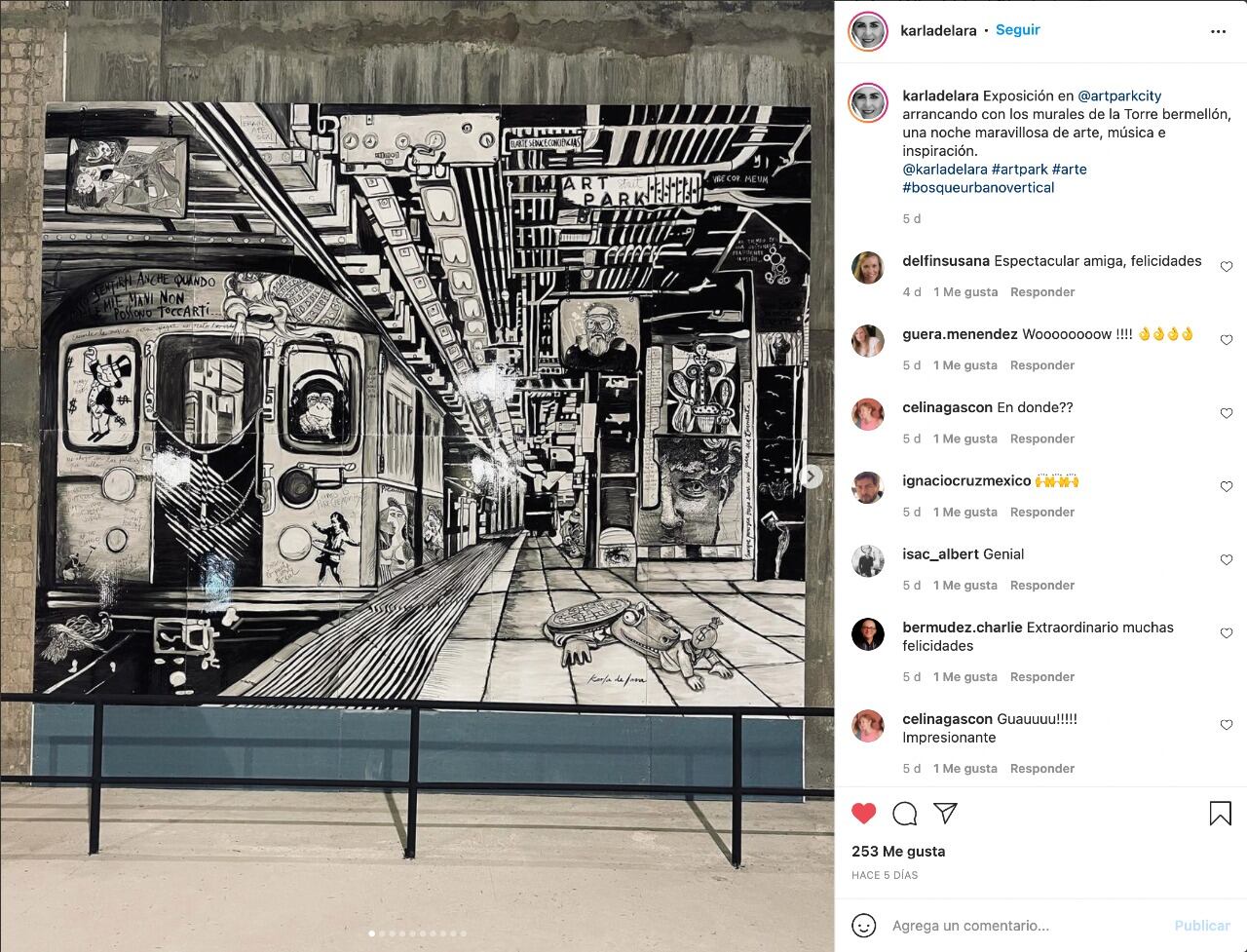
Task: Go to next photo with the arrow
Action: (x=811, y=476)
